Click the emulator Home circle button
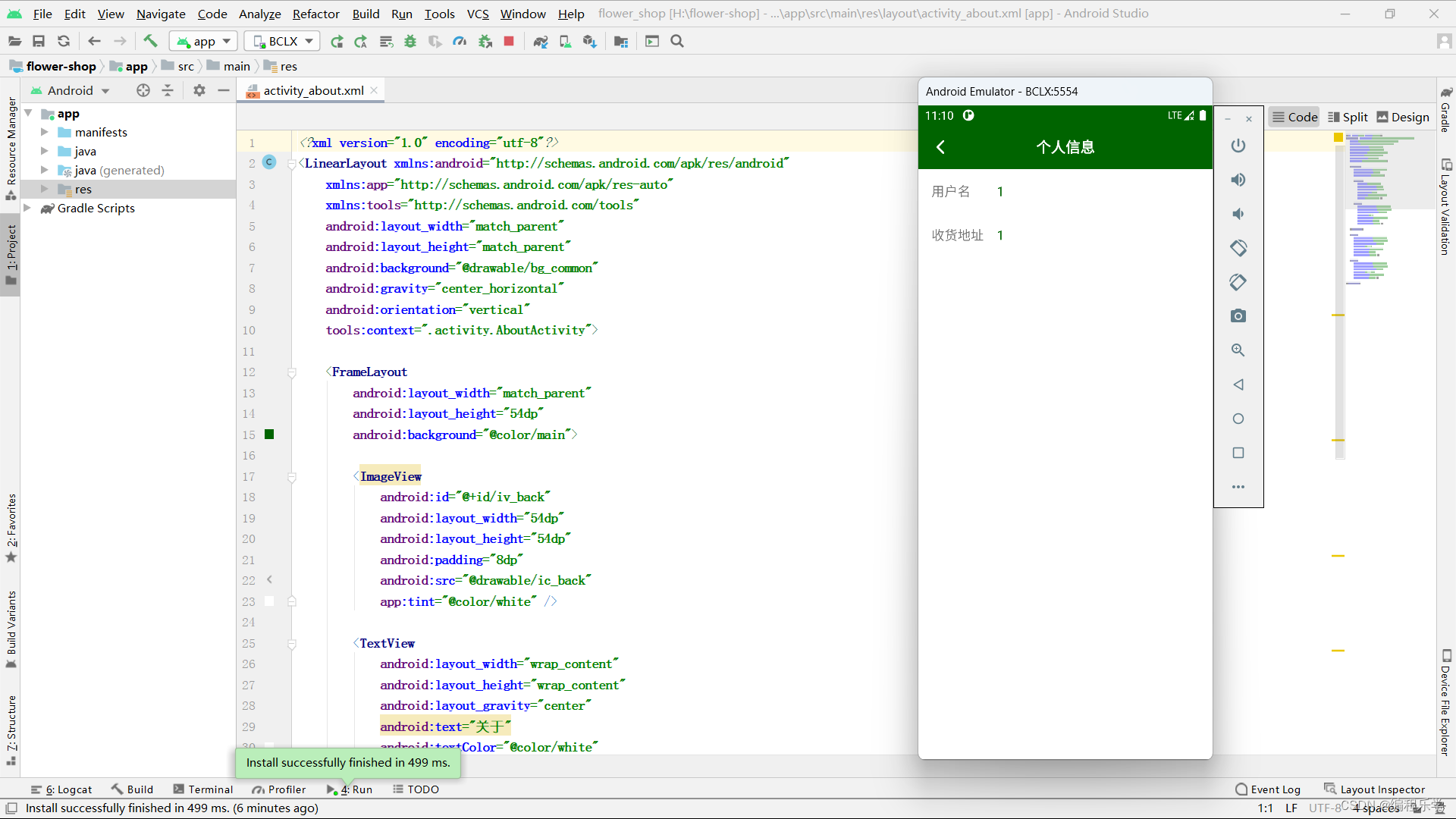 coord(1238,419)
